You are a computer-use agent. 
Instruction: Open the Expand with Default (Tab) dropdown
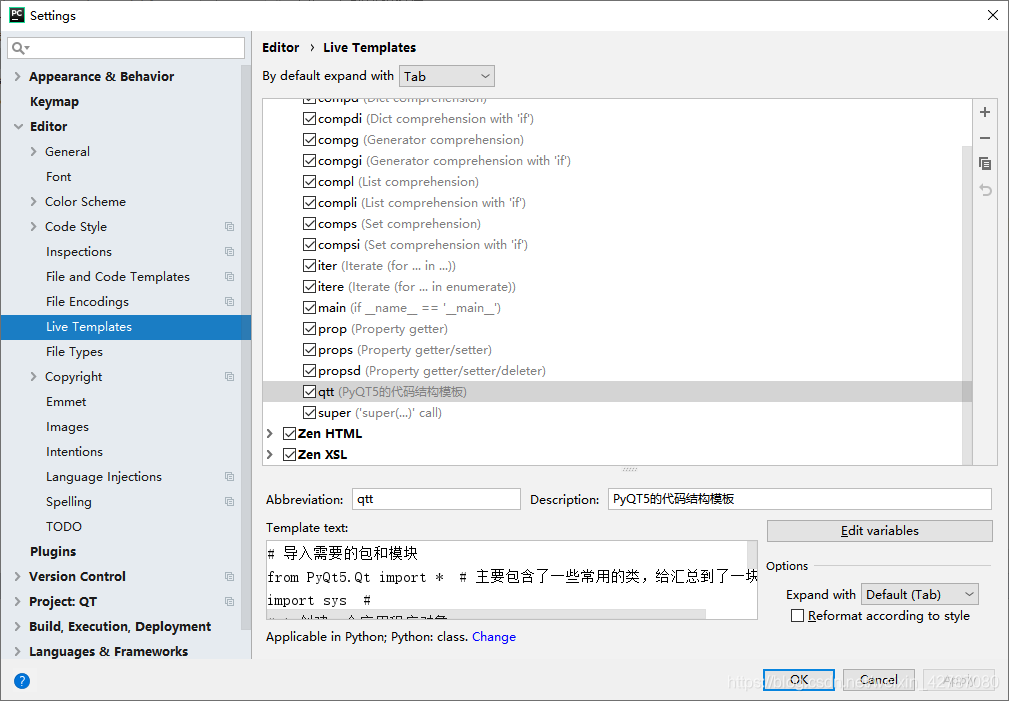[920, 594]
